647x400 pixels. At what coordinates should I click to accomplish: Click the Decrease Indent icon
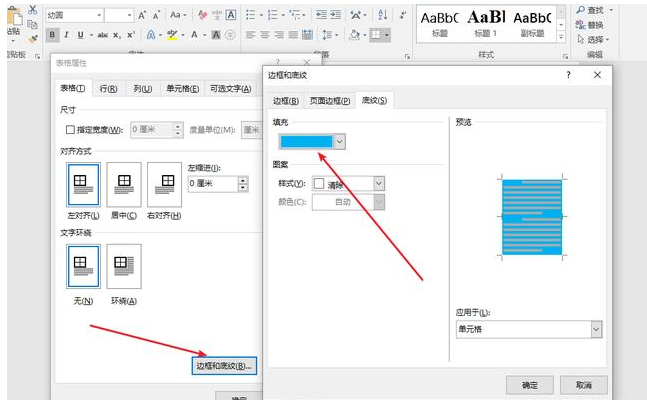point(321,15)
